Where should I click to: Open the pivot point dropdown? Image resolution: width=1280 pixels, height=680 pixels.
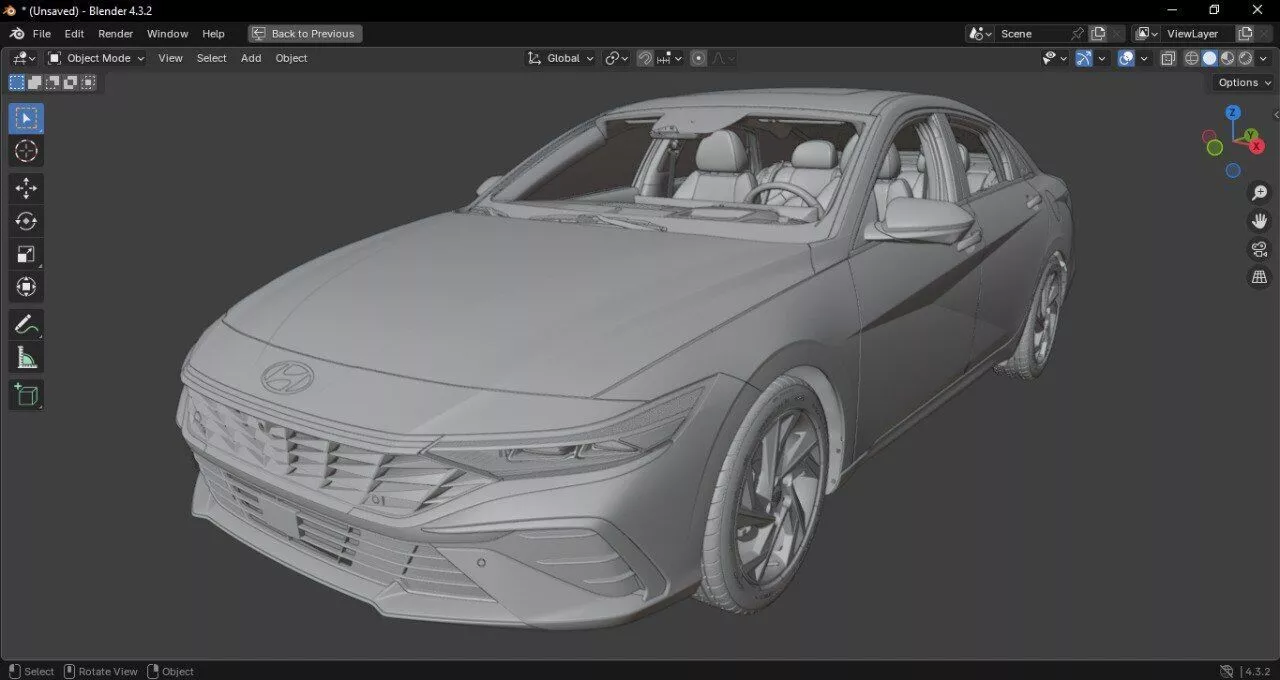[617, 58]
